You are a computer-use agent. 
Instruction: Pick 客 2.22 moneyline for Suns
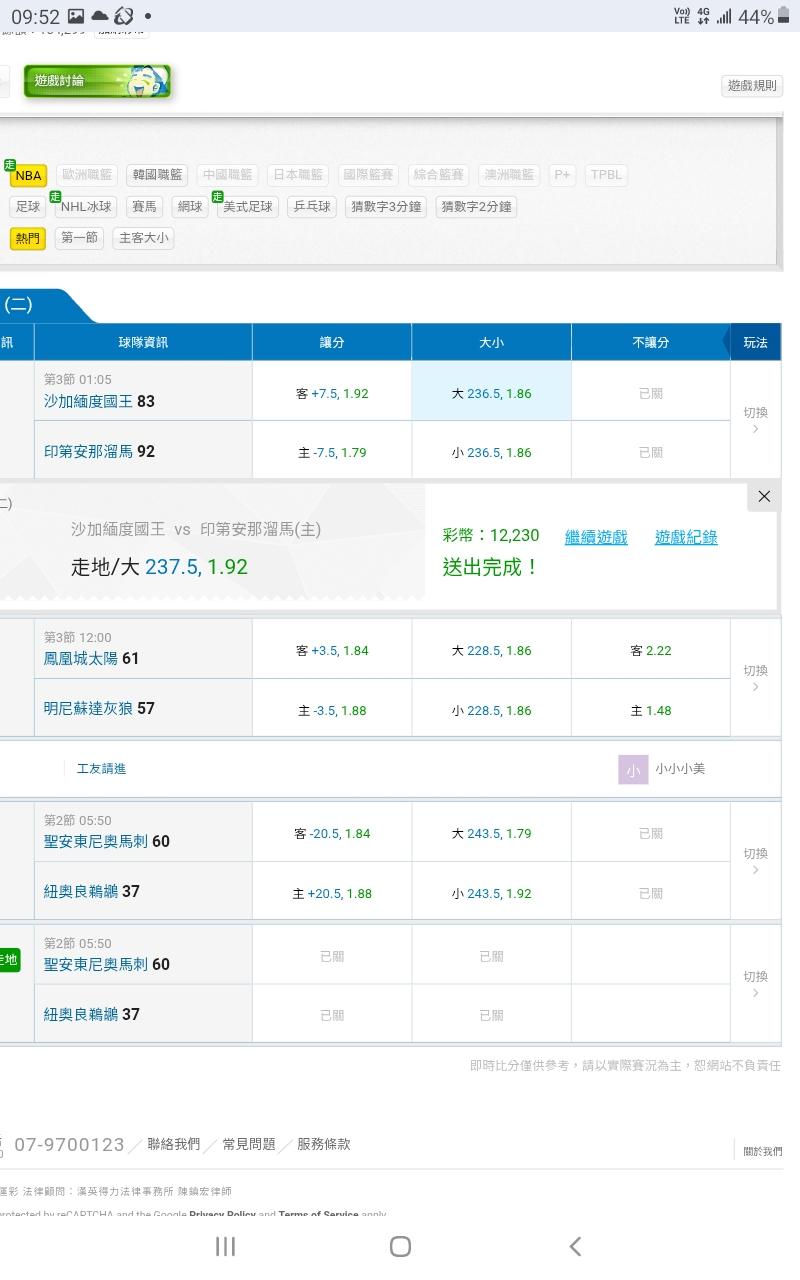click(650, 650)
